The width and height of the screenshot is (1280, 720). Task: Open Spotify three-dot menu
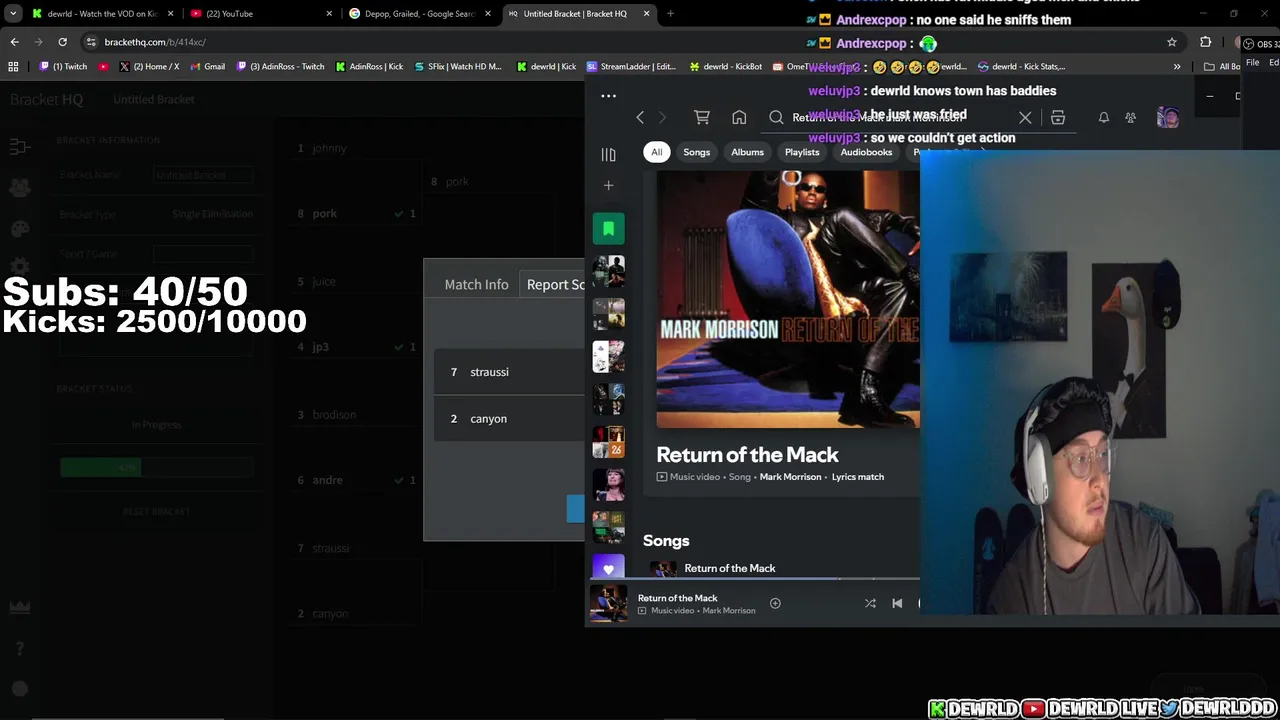[608, 96]
